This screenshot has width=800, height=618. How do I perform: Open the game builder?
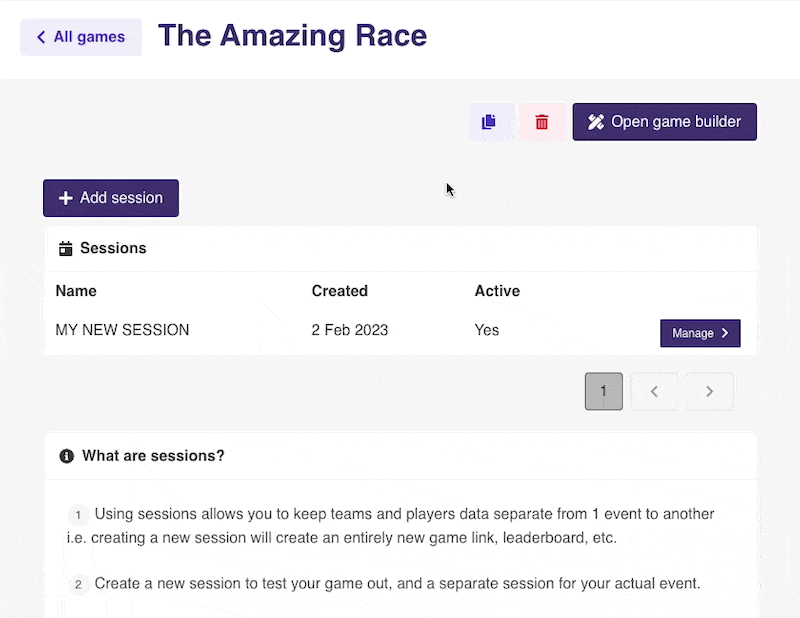[x=665, y=121]
